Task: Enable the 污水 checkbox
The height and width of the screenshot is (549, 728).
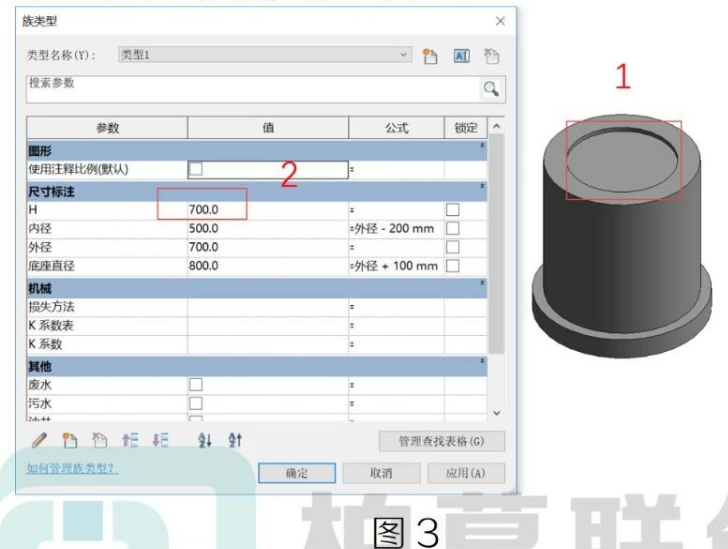Action: click(196, 403)
